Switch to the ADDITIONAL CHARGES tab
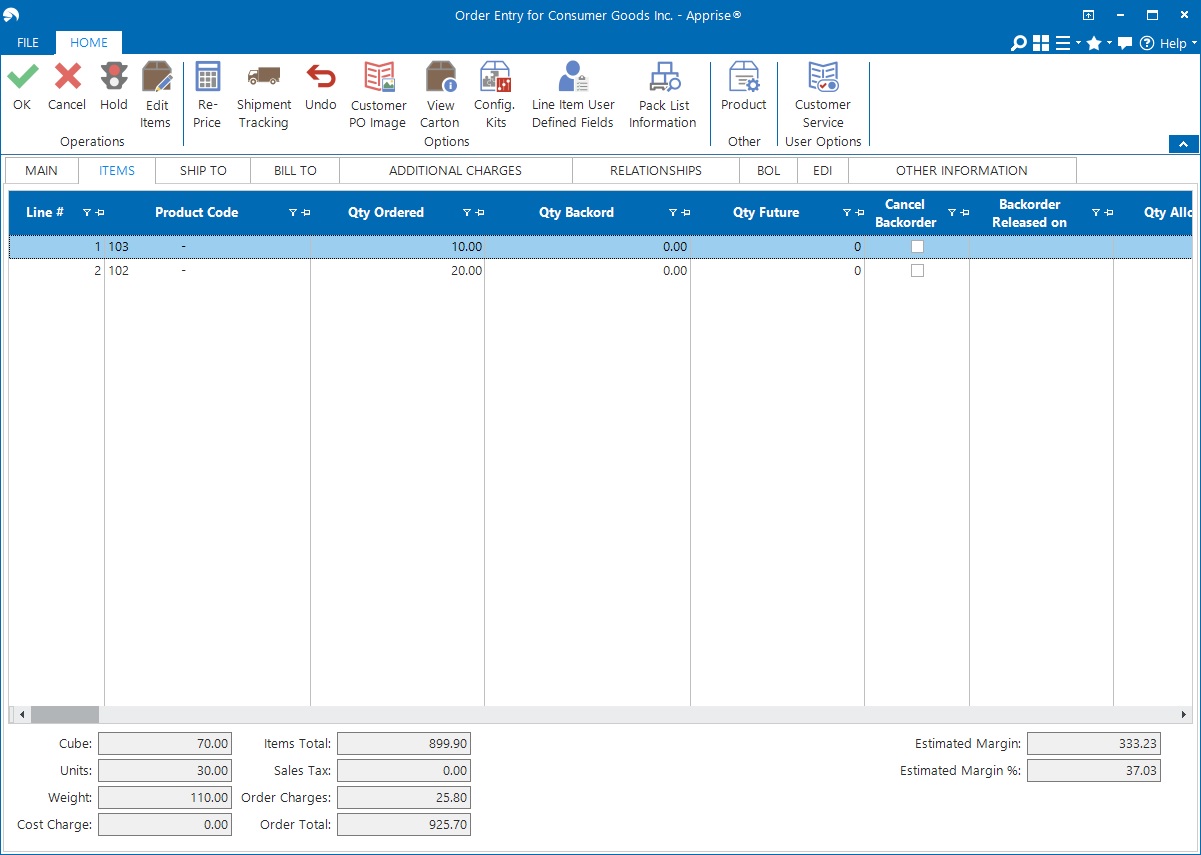This screenshot has height=855, width=1201. (455, 170)
